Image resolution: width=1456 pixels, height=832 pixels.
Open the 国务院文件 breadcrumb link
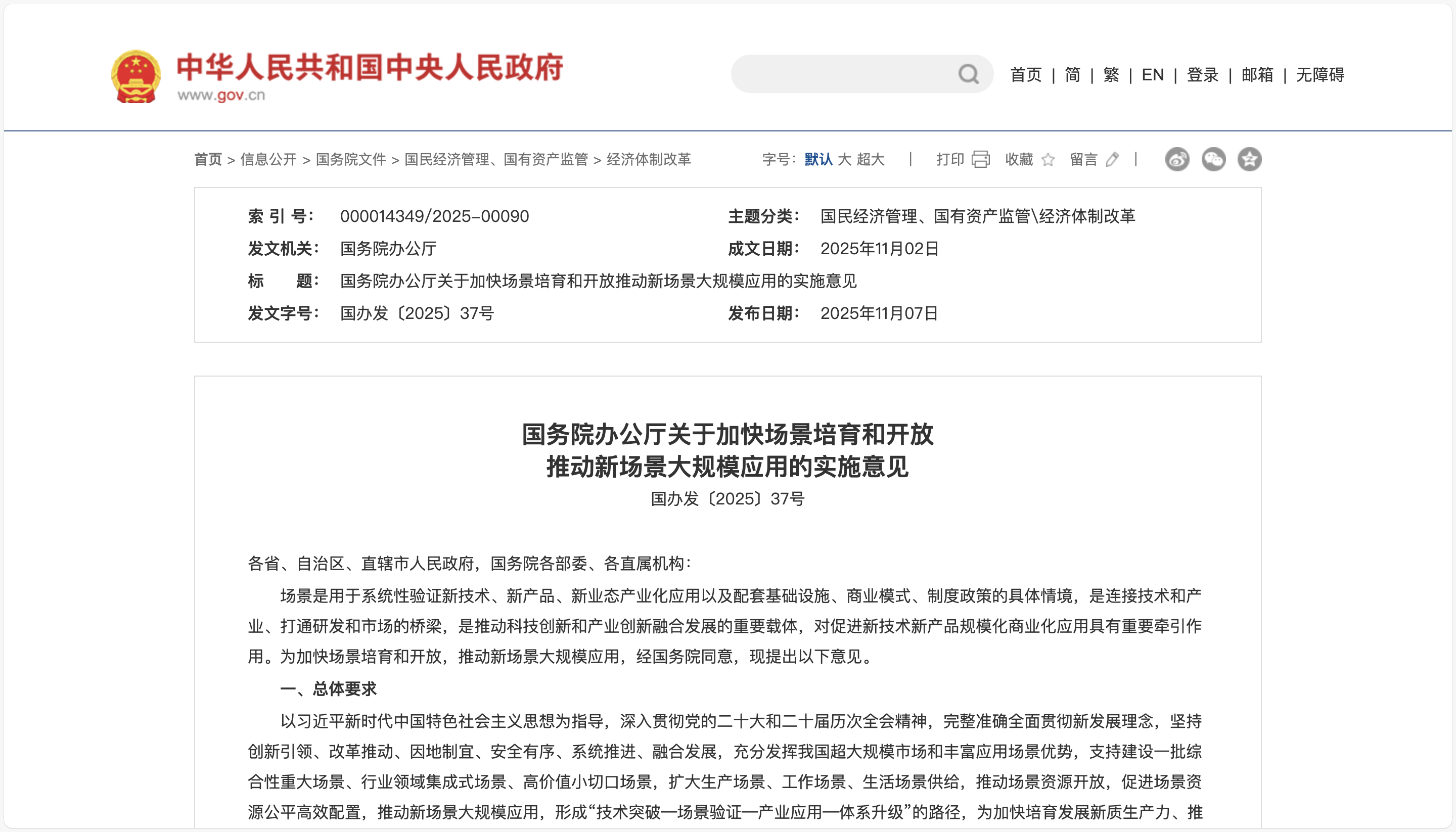(350, 160)
